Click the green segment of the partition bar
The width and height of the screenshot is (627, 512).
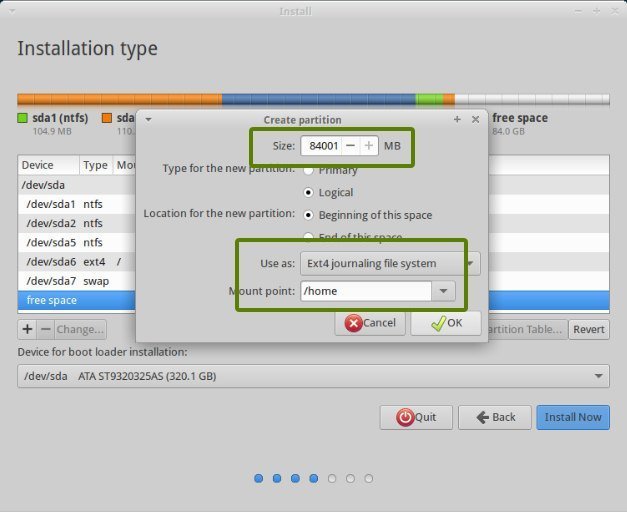(429, 99)
